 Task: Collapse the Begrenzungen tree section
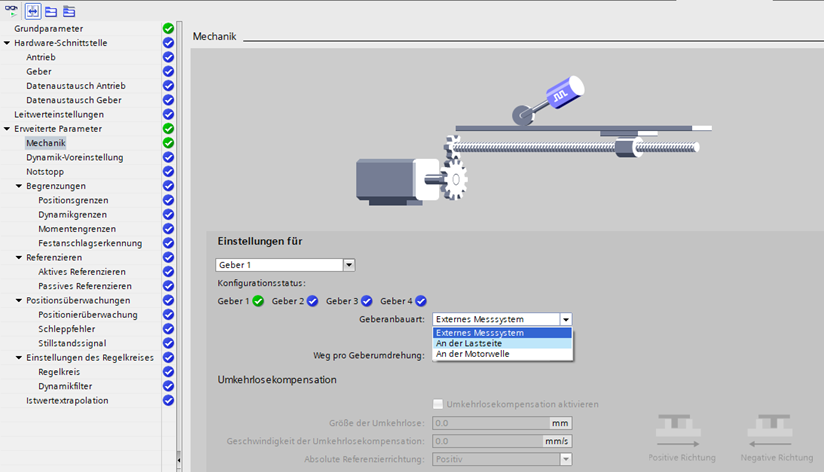pyautogui.click(x=19, y=186)
